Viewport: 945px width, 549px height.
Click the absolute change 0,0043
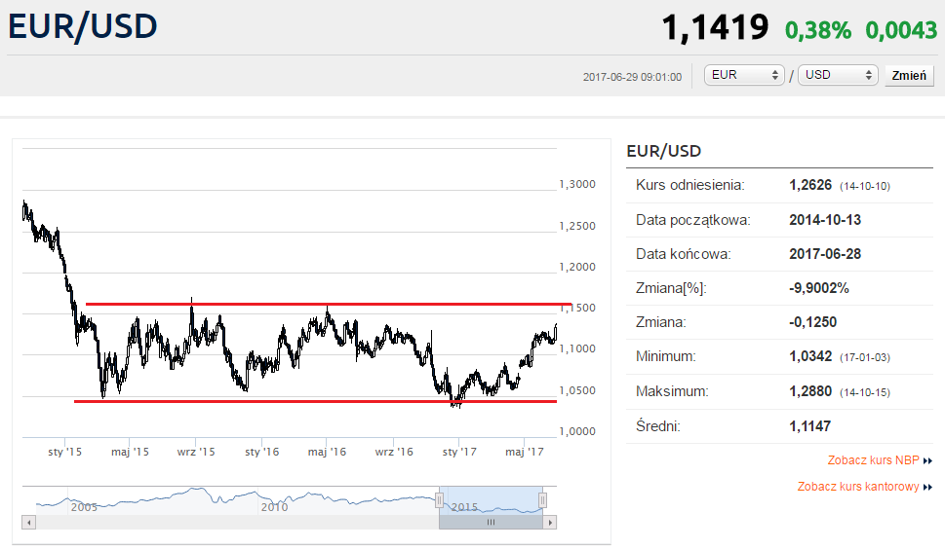[x=901, y=30]
